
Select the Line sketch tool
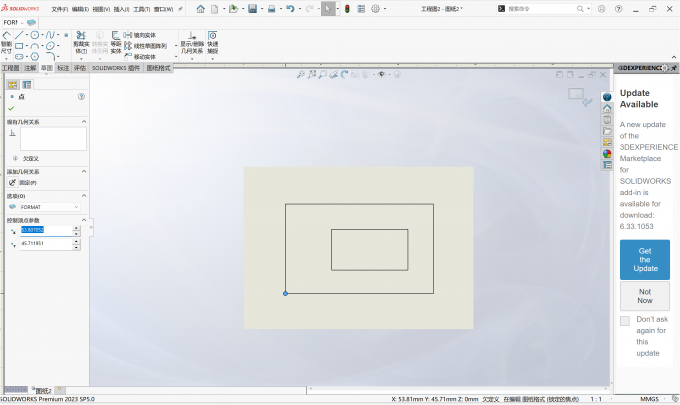19,35
